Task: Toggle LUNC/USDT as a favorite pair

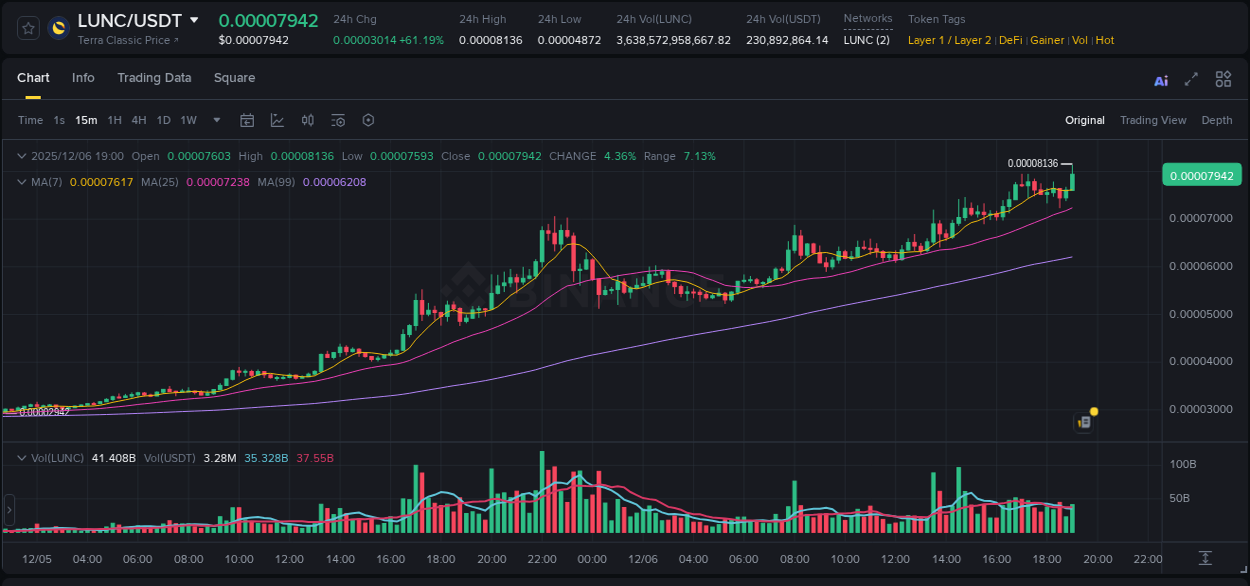Action: point(27,27)
